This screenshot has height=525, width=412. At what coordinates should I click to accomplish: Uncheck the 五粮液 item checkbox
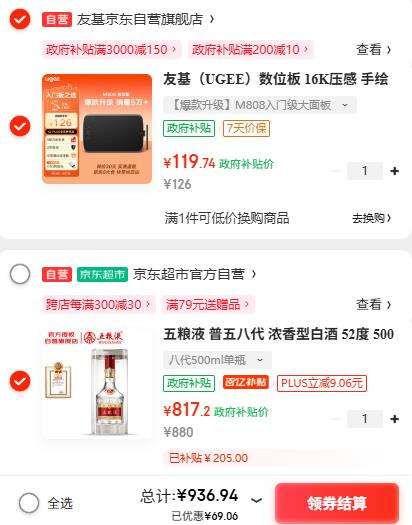click(x=20, y=381)
